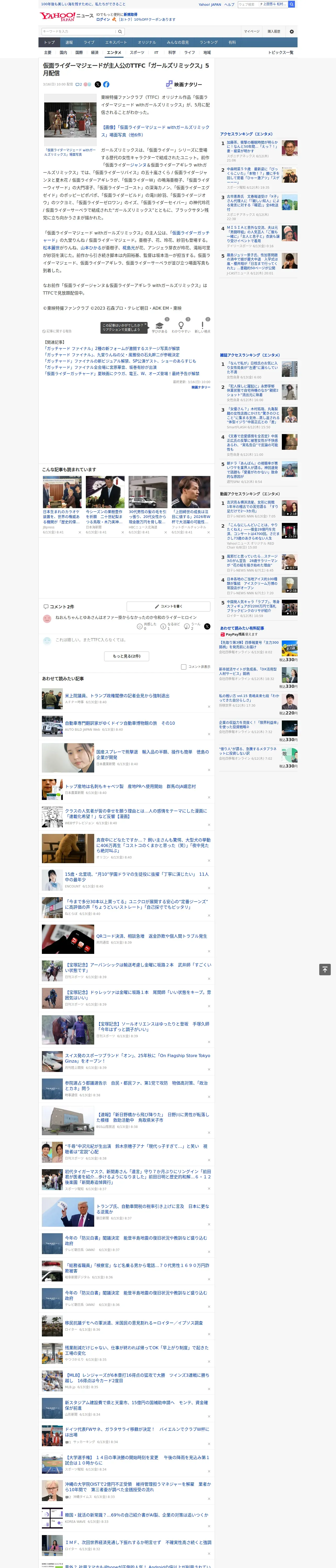Open article トランプ氏、自動車関税の税率引き上げに言及
The width and height of the screenshot is (336, 1568).
[x=153, y=1209]
